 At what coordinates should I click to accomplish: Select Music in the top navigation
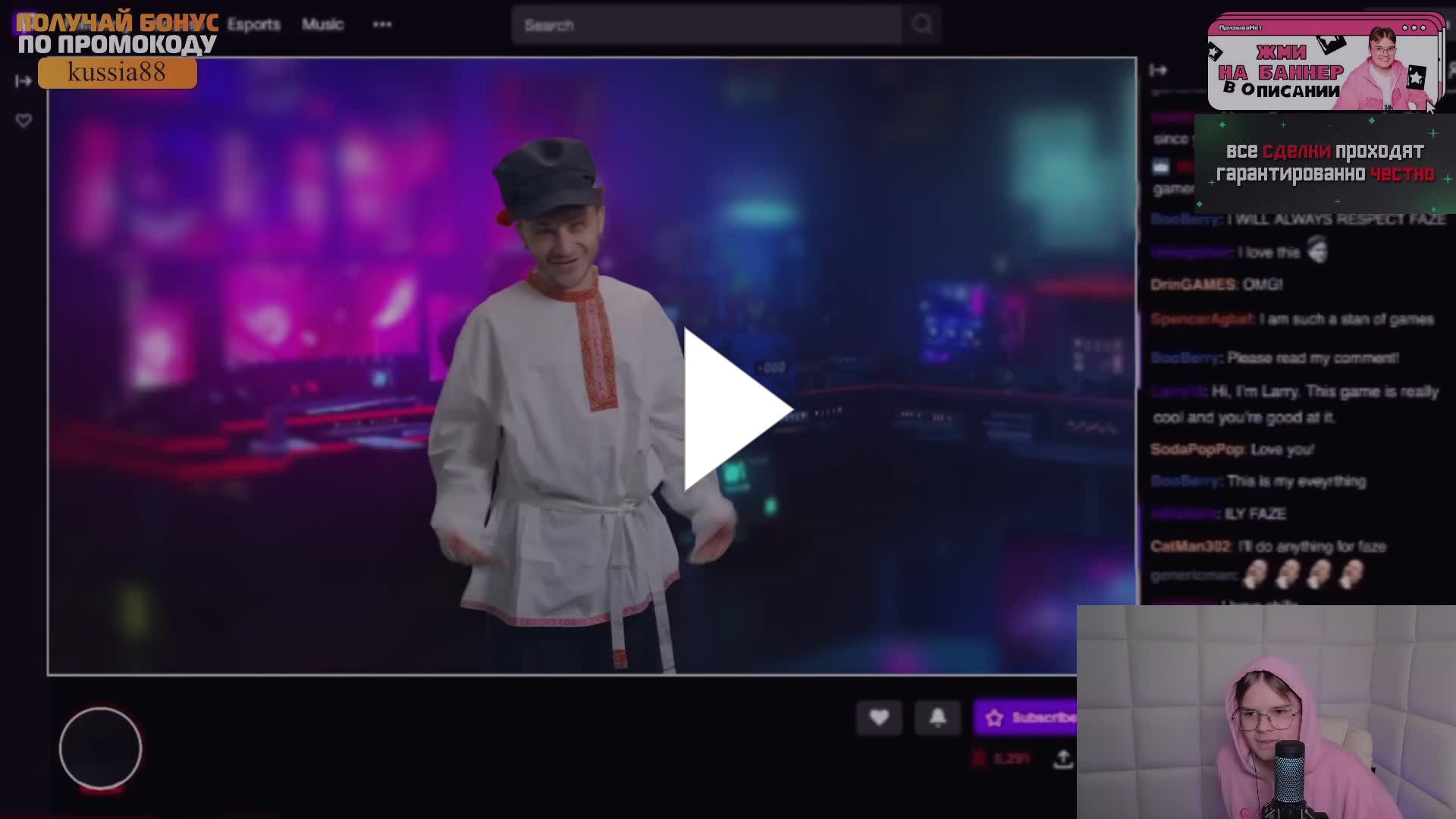[322, 24]
